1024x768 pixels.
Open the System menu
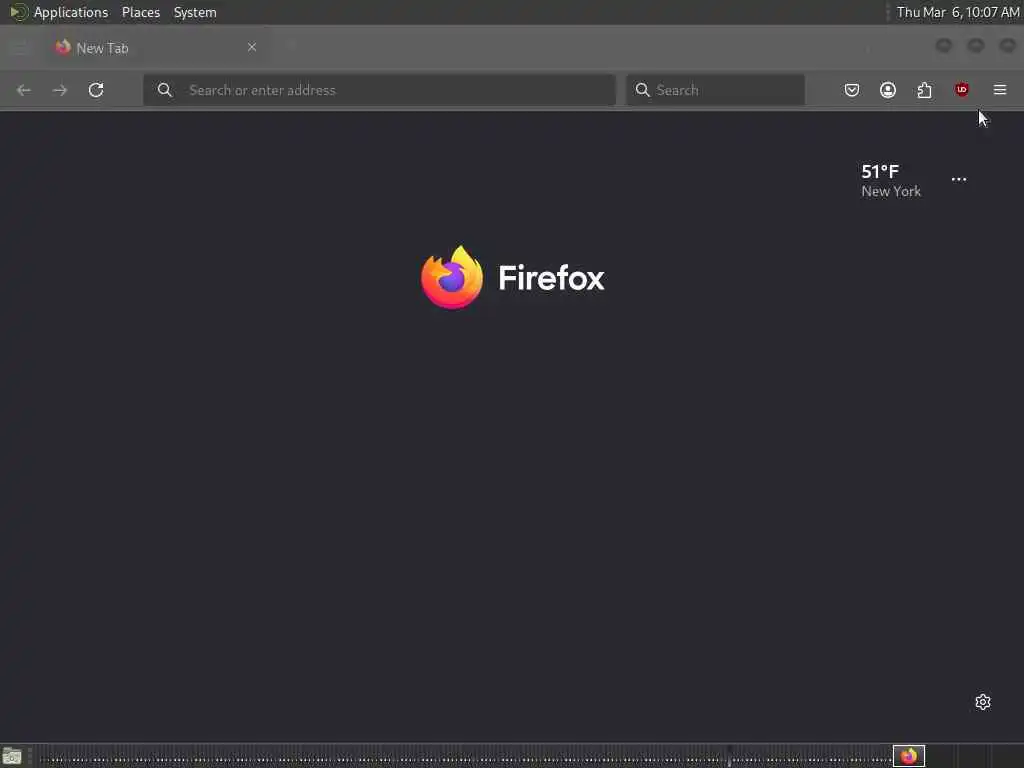195,12
